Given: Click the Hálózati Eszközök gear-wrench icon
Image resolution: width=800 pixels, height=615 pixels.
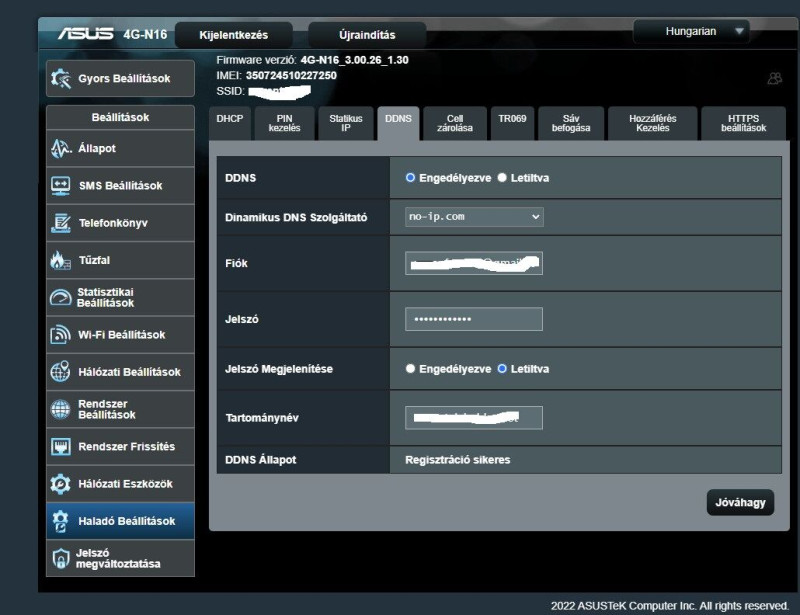Looking at the screenshot, I should click(x=61, y=484).
